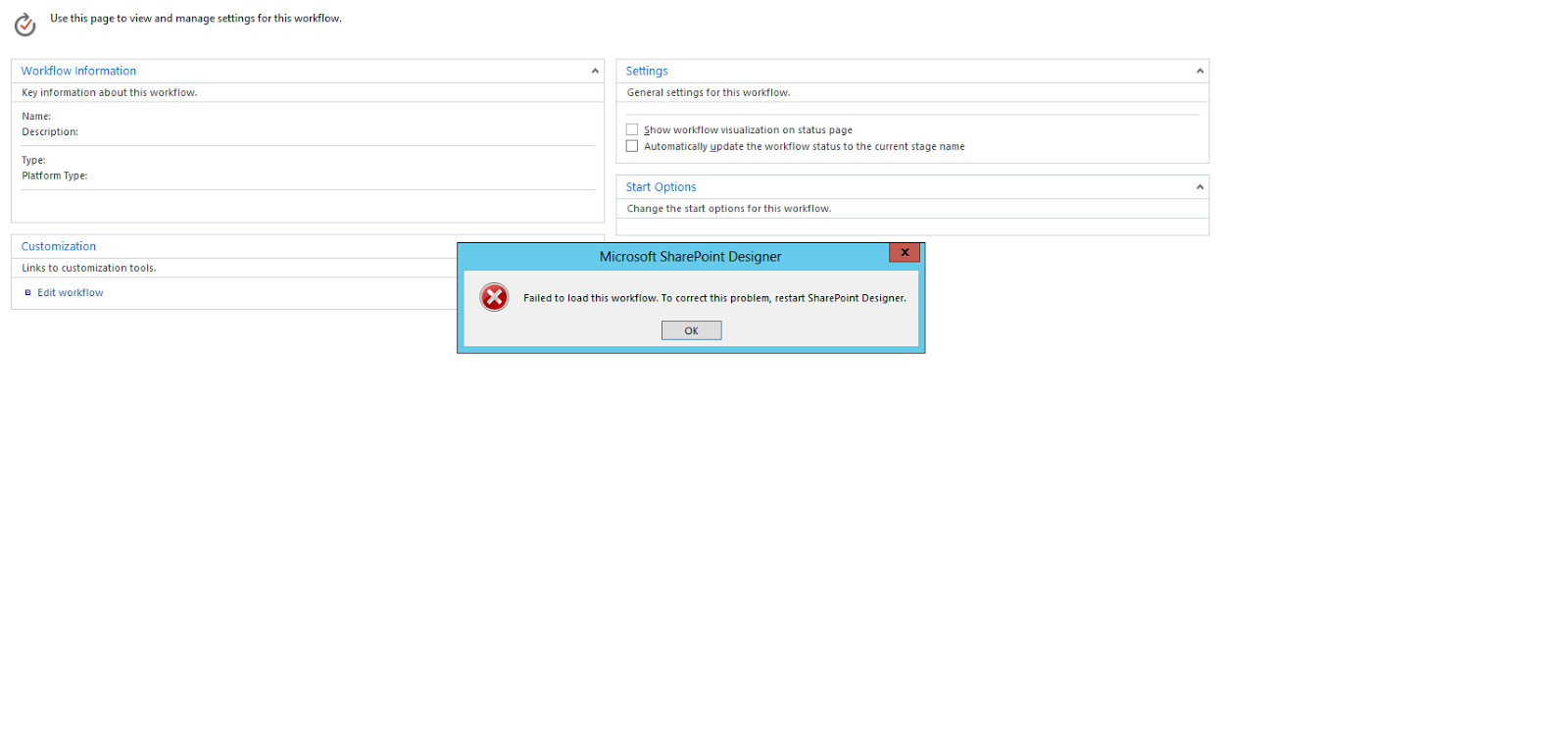Click the Description: field label
1568x753 pixels.
(50, 131)
